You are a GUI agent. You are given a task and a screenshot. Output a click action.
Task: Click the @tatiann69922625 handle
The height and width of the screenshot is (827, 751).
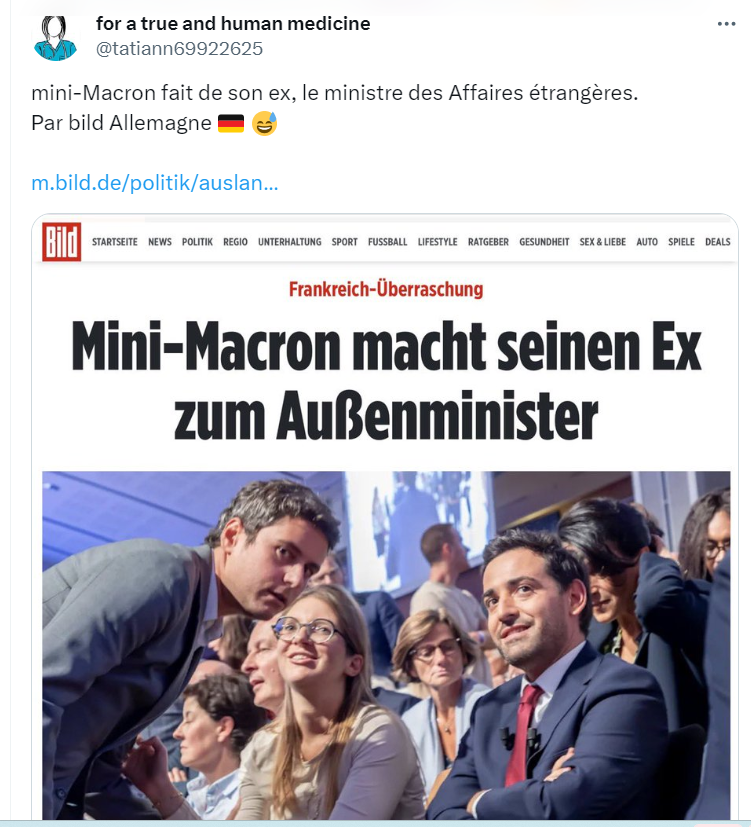tap(179, 49)
